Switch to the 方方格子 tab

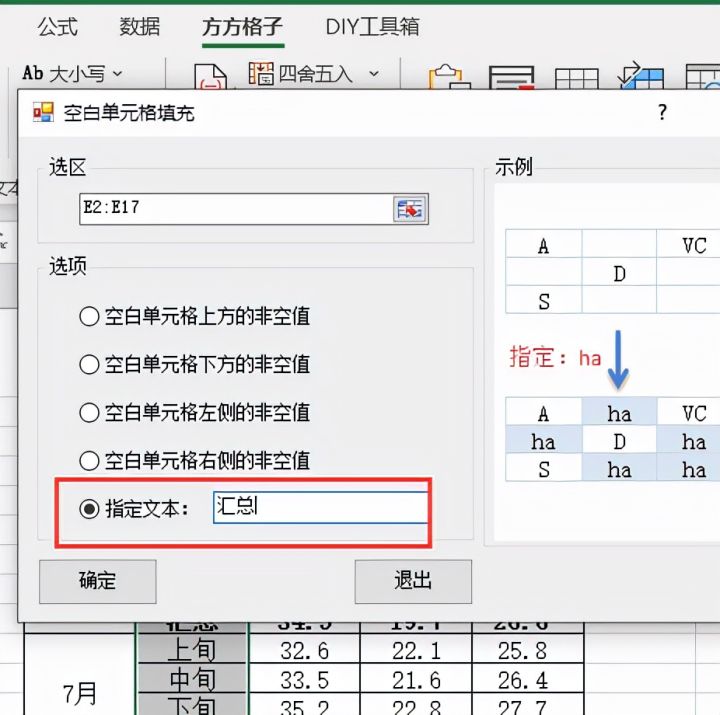[x=242, y=27]
